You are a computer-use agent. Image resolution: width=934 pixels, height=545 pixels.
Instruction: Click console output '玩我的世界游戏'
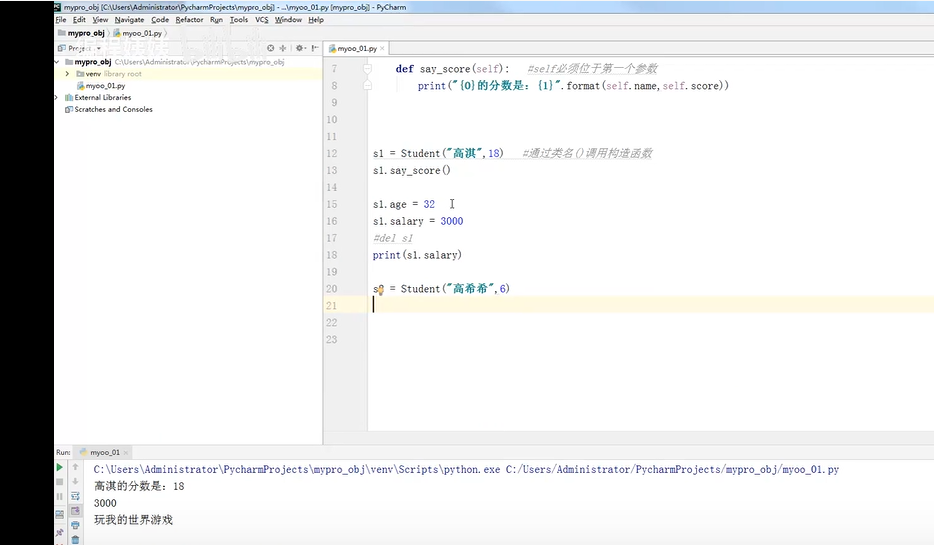[x=133, y=520]
